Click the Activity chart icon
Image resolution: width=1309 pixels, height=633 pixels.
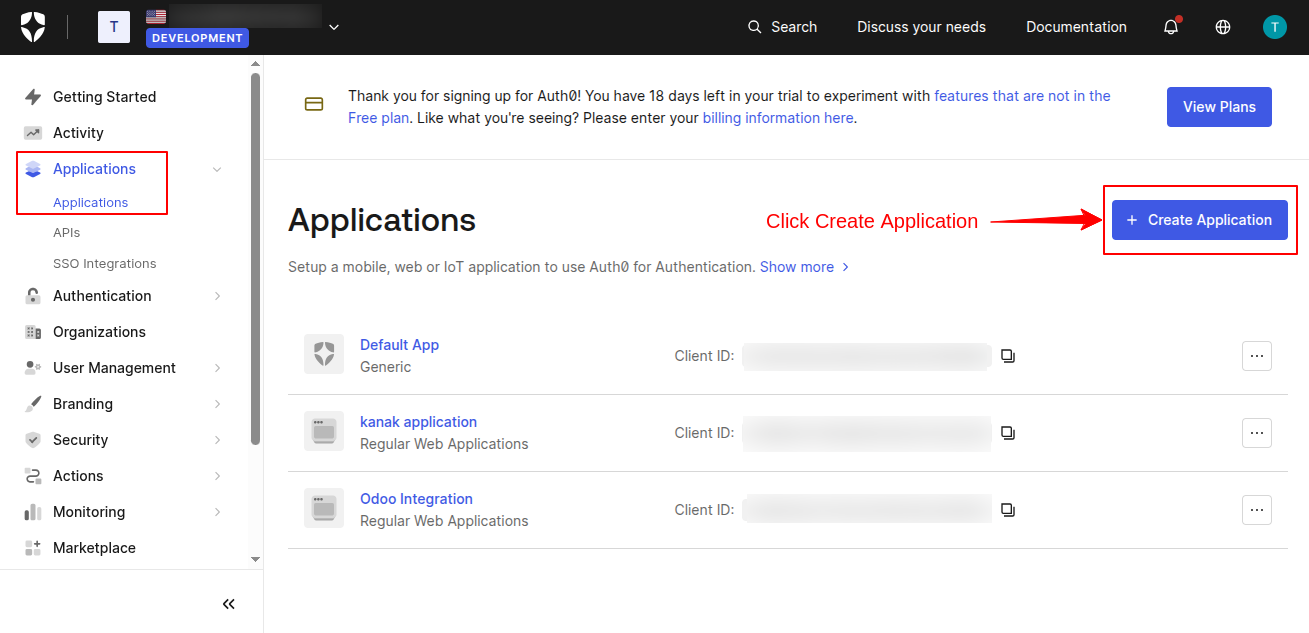[x=33, y=133]
